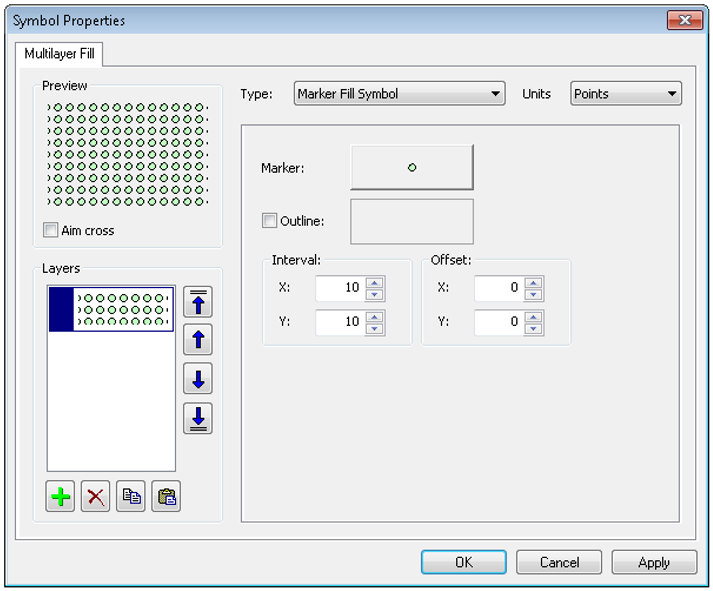
Task: Move layer down one level
Action: [x=198, y=379]
